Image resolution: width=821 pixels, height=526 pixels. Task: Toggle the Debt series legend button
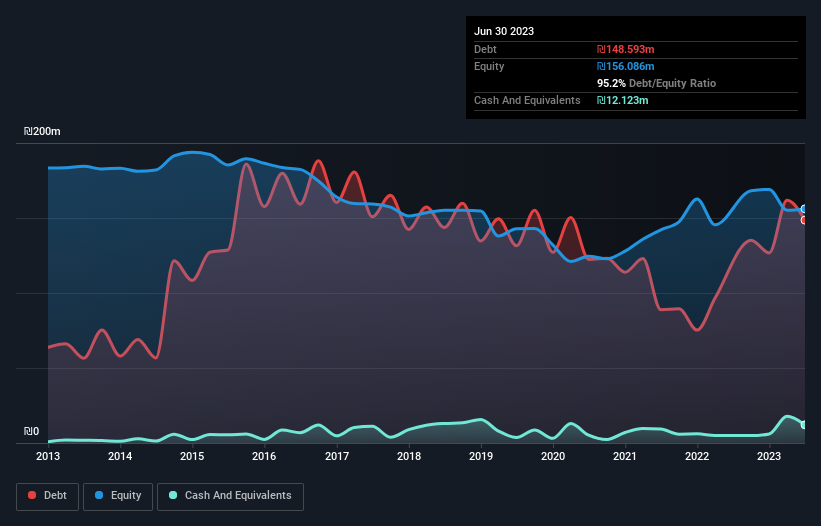48,496
